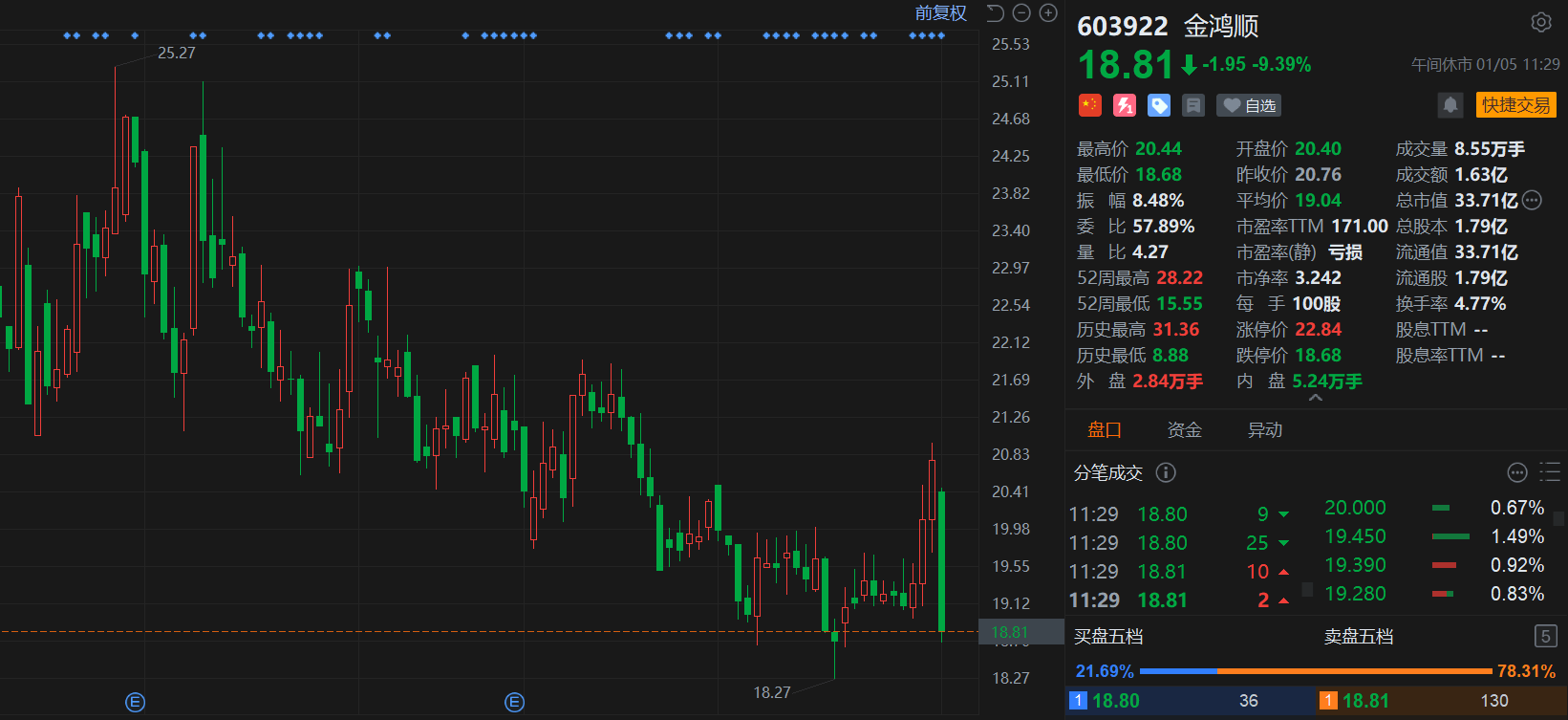Open the 前复权 adjustment dropdown

click(x=940, y=12)
